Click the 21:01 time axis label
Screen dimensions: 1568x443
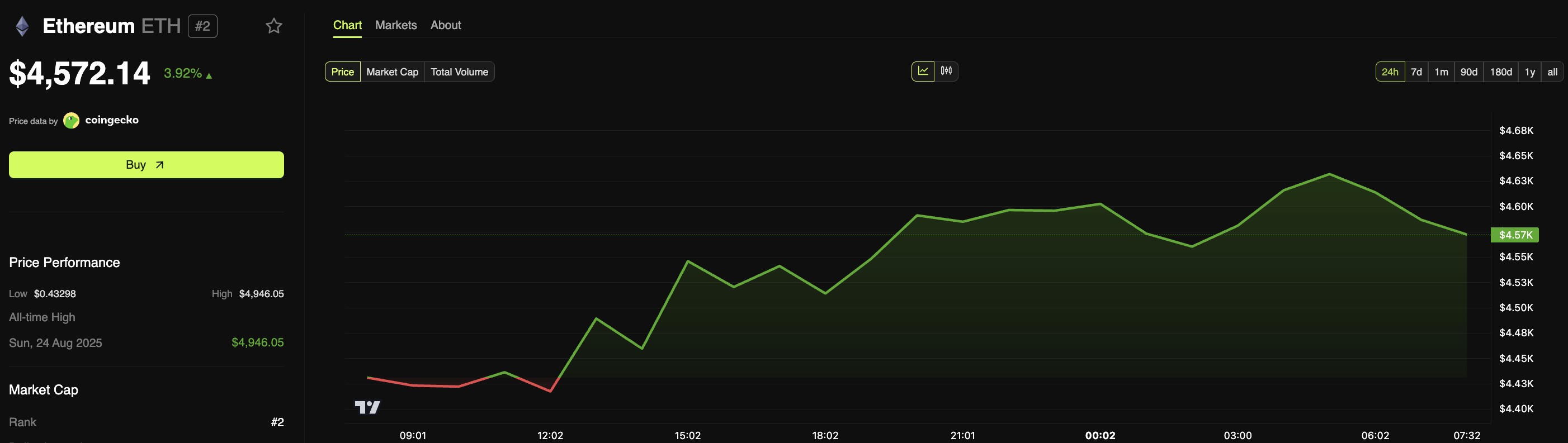(x=963, y=436)
